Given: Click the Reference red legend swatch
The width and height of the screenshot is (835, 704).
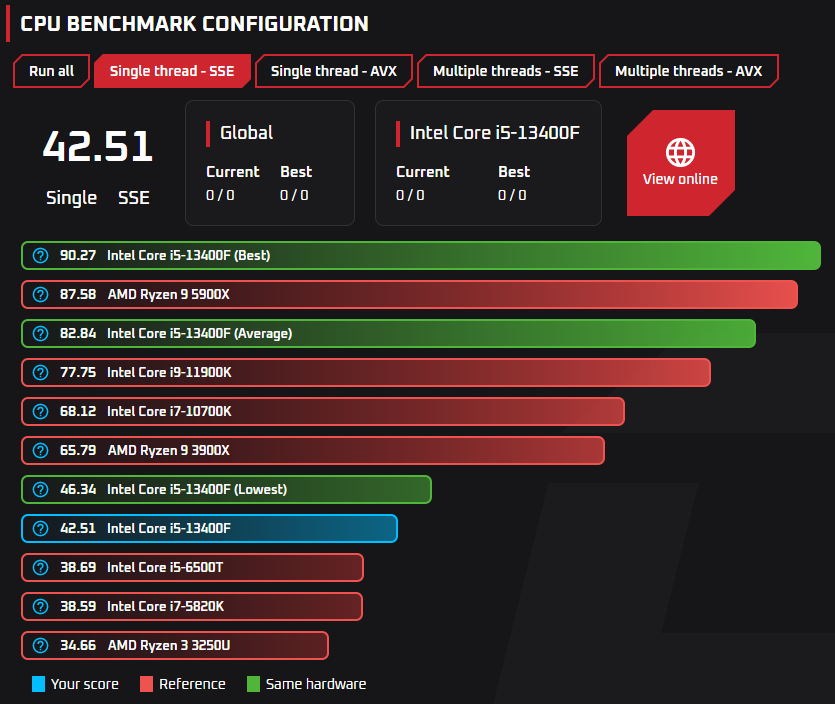Looking at the screenshot, I should point(146,684).
